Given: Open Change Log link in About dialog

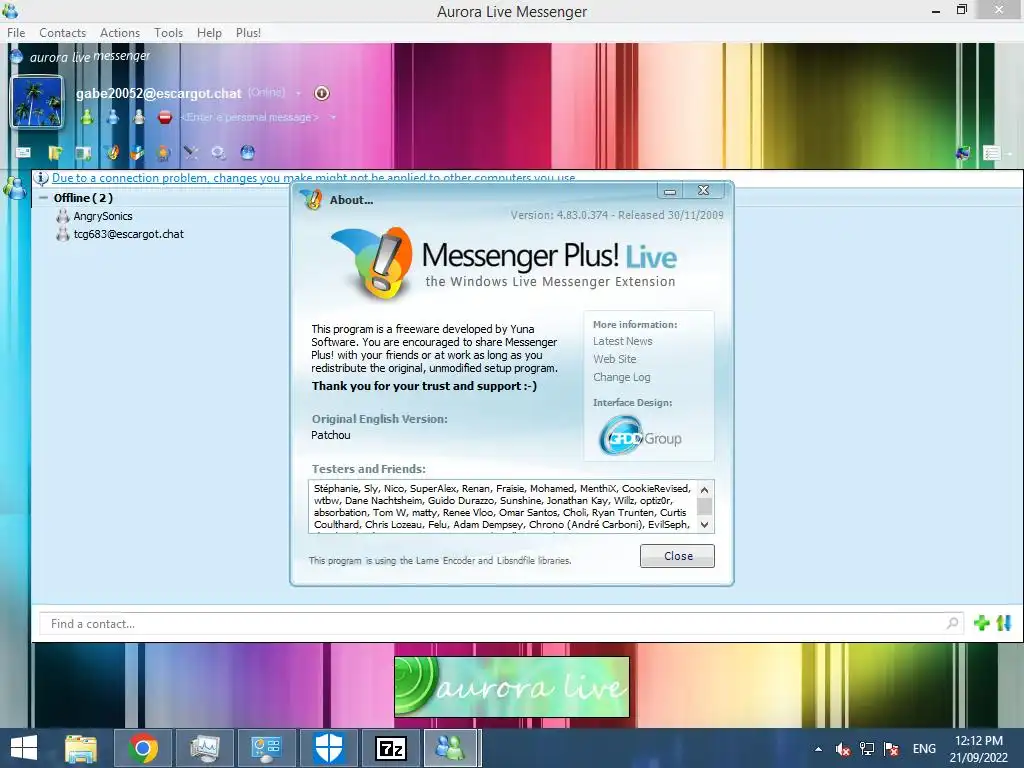Looking at the screenshot, I should point(621,377).
